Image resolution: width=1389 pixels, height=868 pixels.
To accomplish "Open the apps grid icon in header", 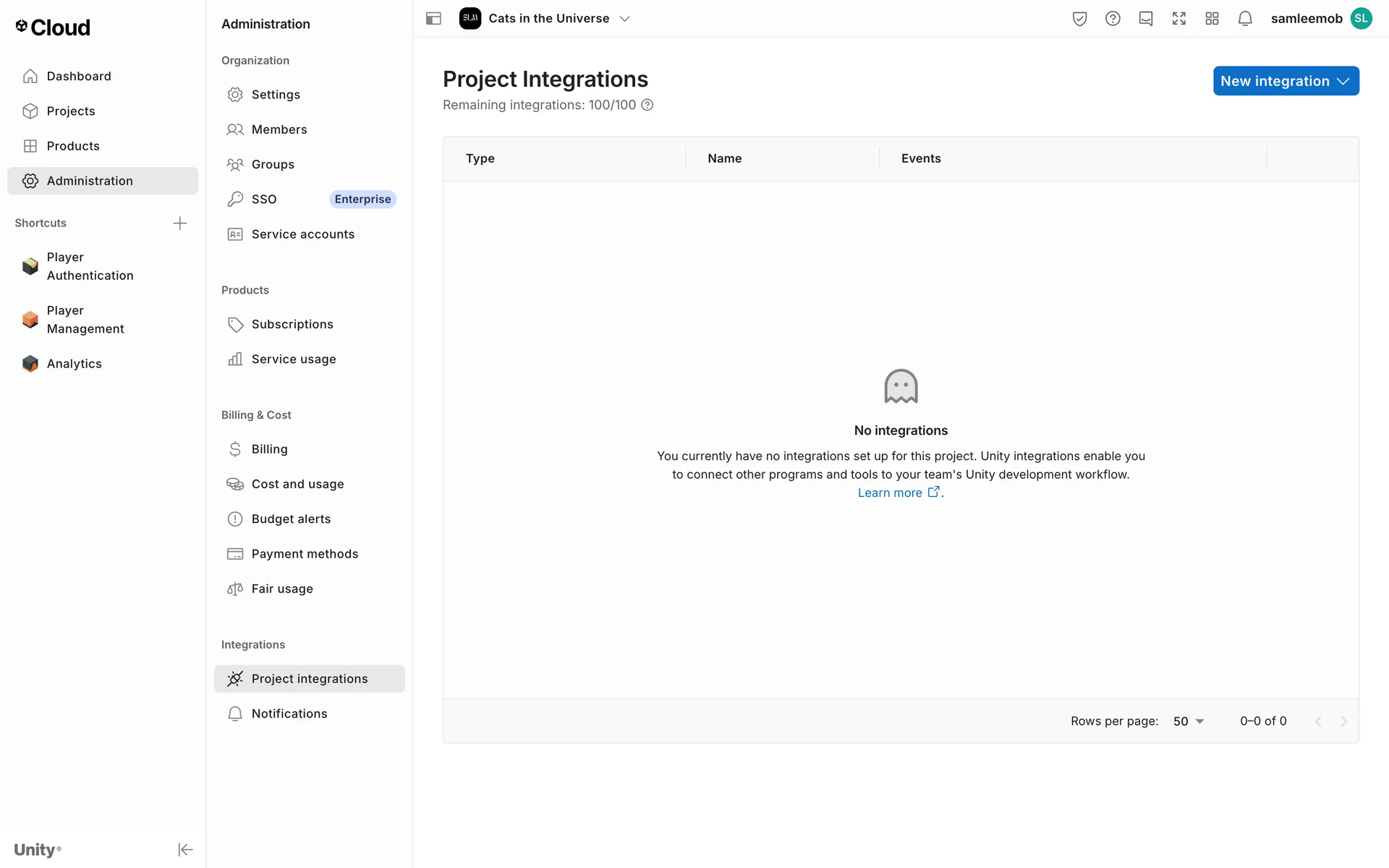I will click(1212, 19).
